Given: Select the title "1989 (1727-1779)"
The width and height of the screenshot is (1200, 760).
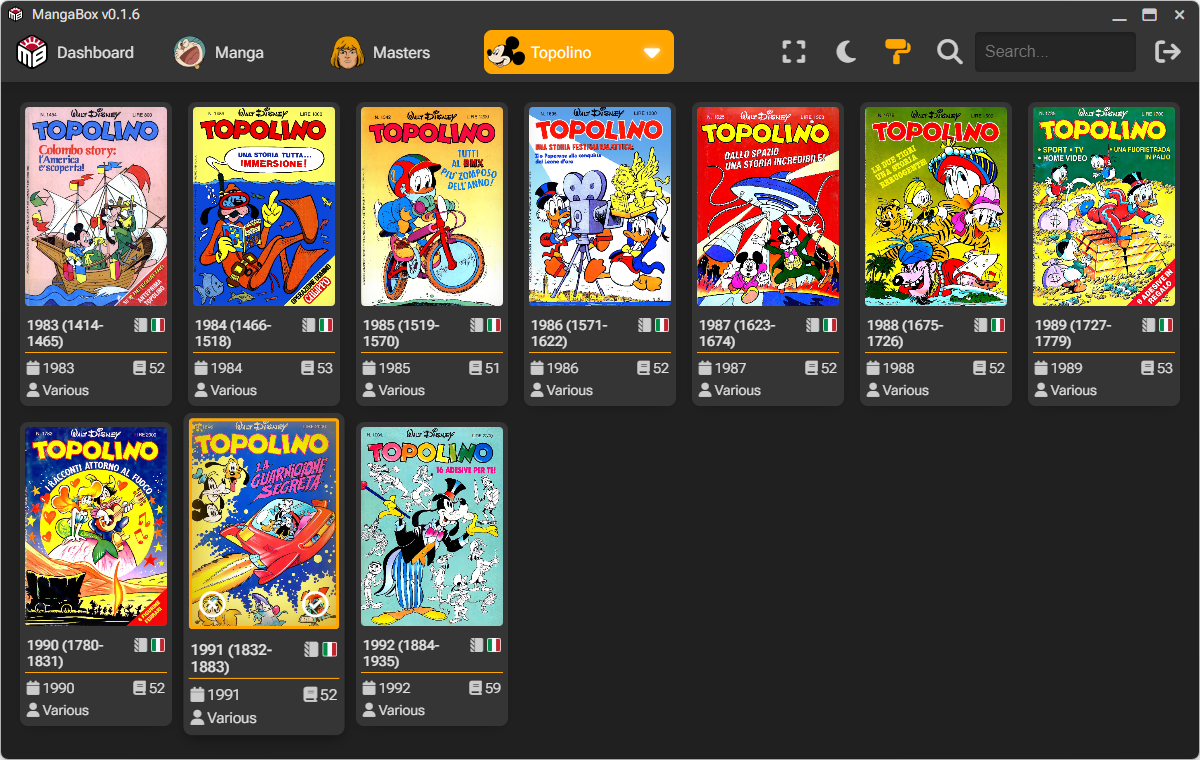Looking at the screenshot, I should (1075, 333).
